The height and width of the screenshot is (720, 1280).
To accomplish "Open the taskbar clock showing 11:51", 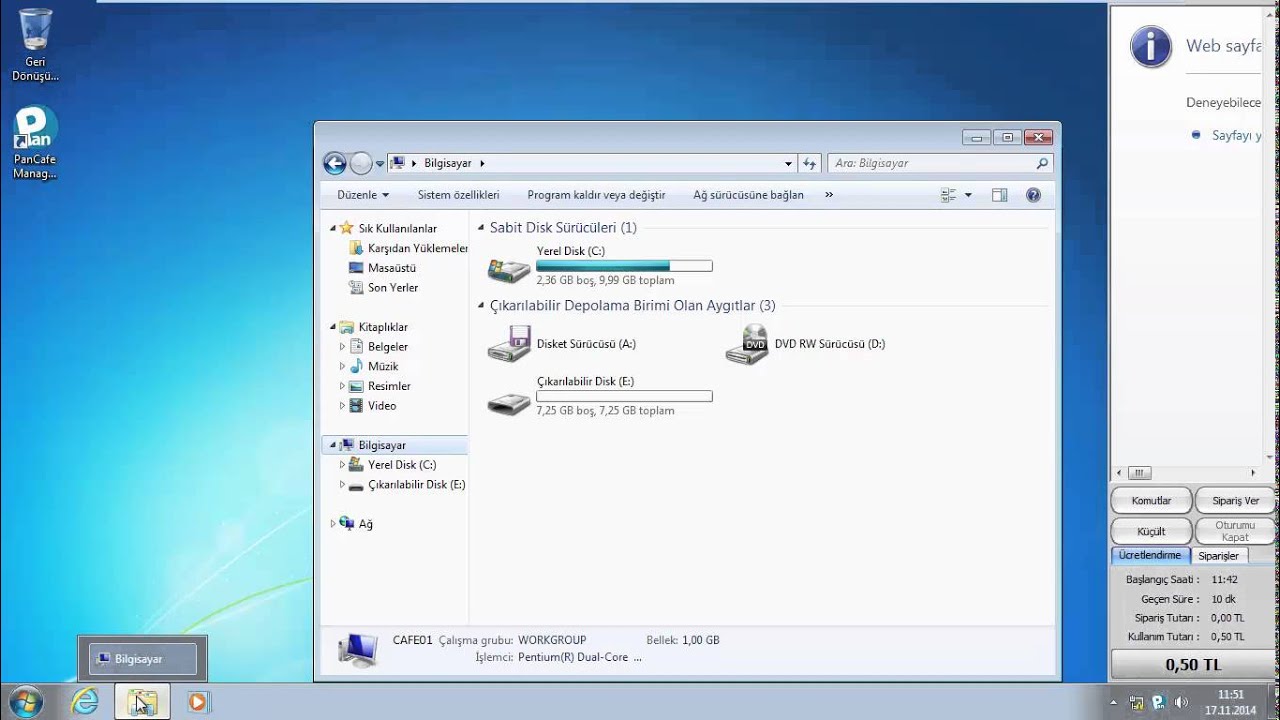I will pos(1230,702).
